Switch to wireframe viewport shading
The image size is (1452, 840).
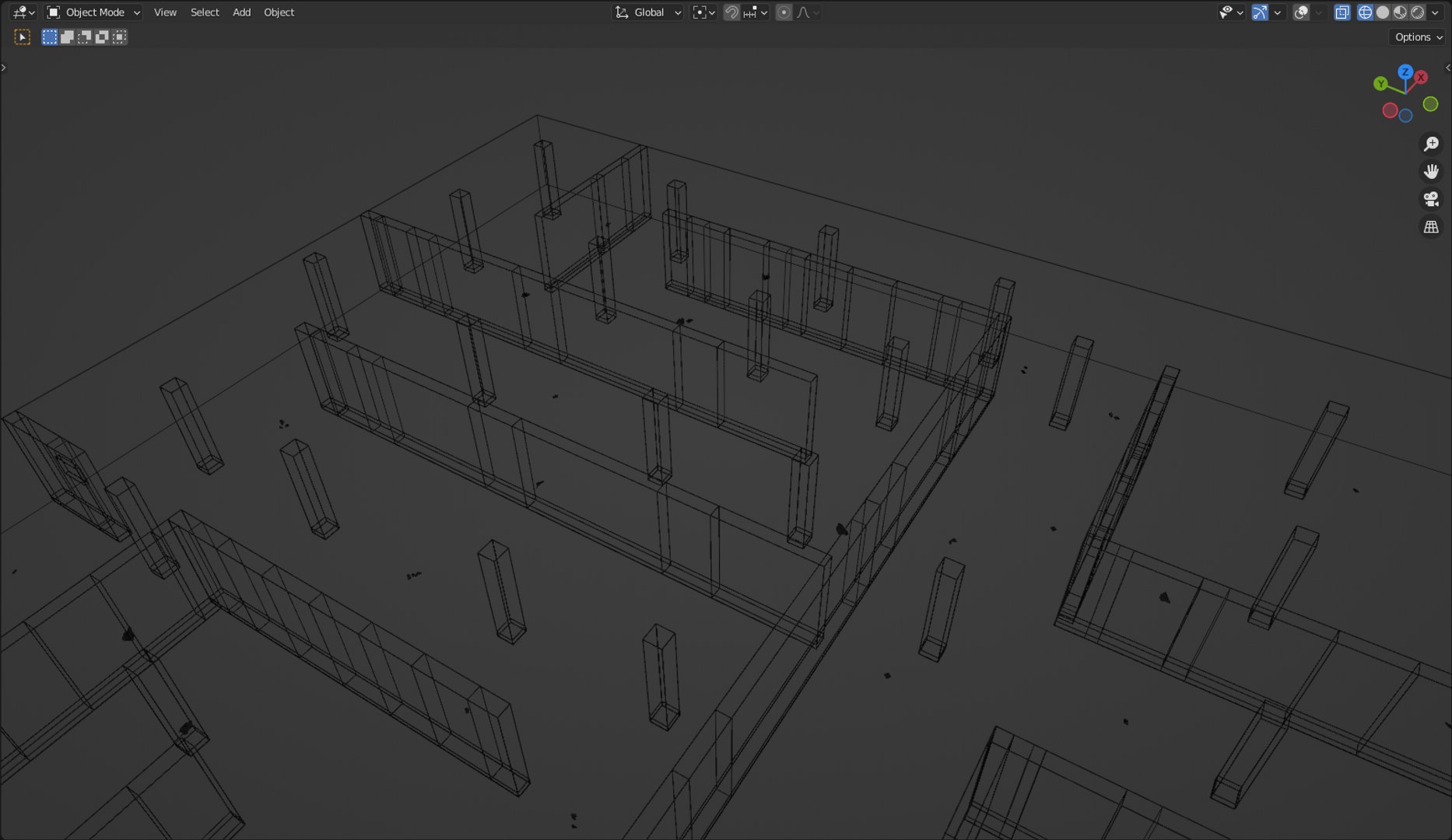[1365, 12]
